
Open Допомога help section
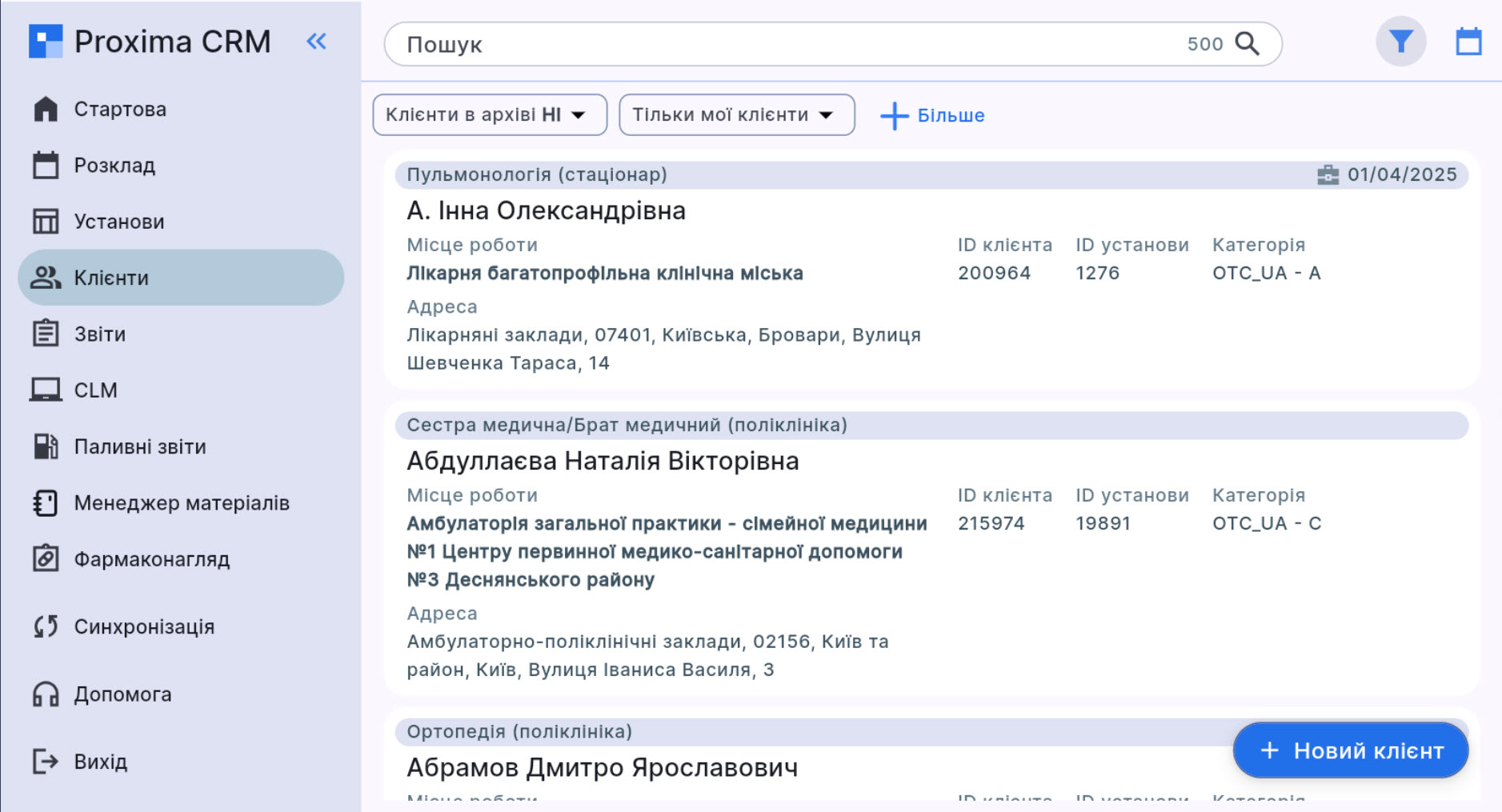(x=122, y=694)
